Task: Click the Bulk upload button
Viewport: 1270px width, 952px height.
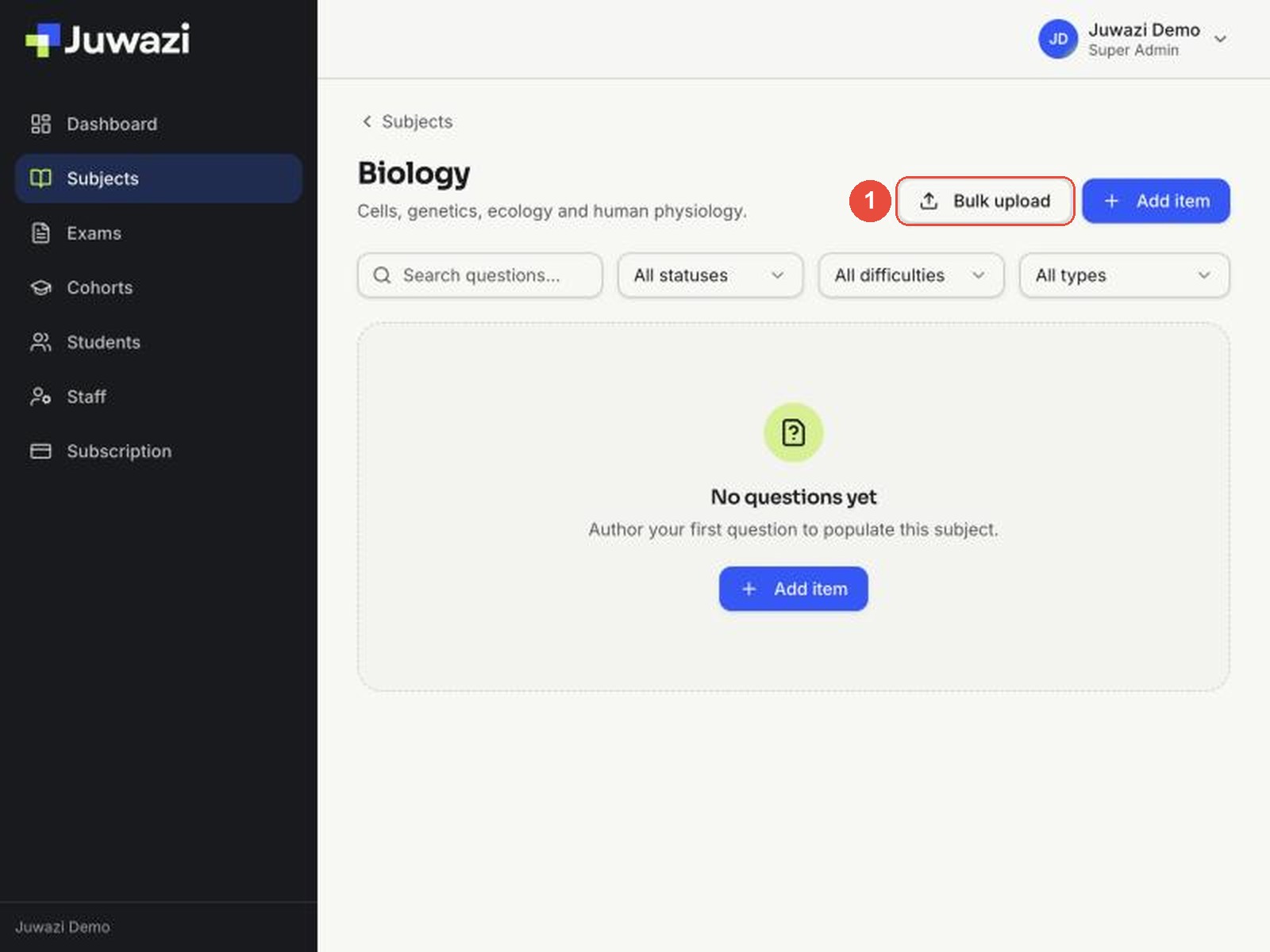Action: [986, 201]
